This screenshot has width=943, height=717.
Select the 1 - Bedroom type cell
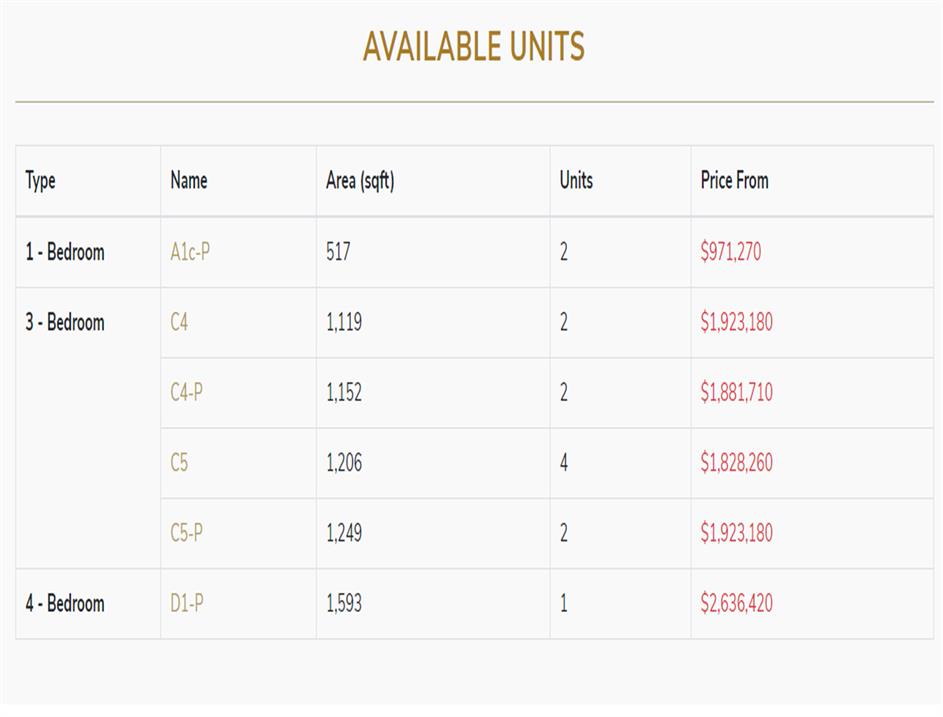click(x=65, y=252)
